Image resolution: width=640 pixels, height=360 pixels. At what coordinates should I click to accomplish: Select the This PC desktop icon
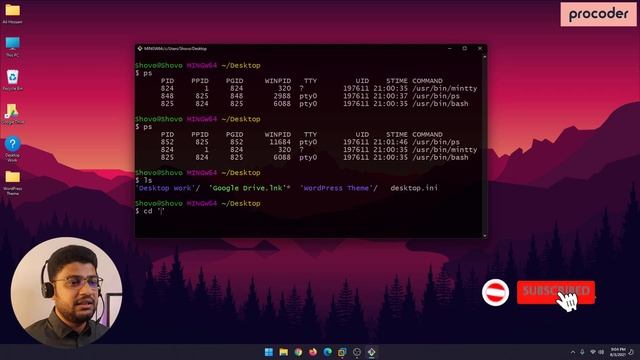coord(12,47)
